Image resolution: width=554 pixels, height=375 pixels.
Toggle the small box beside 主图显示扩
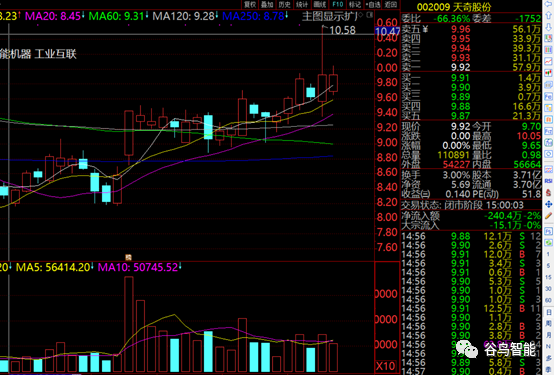coord(369,15)
